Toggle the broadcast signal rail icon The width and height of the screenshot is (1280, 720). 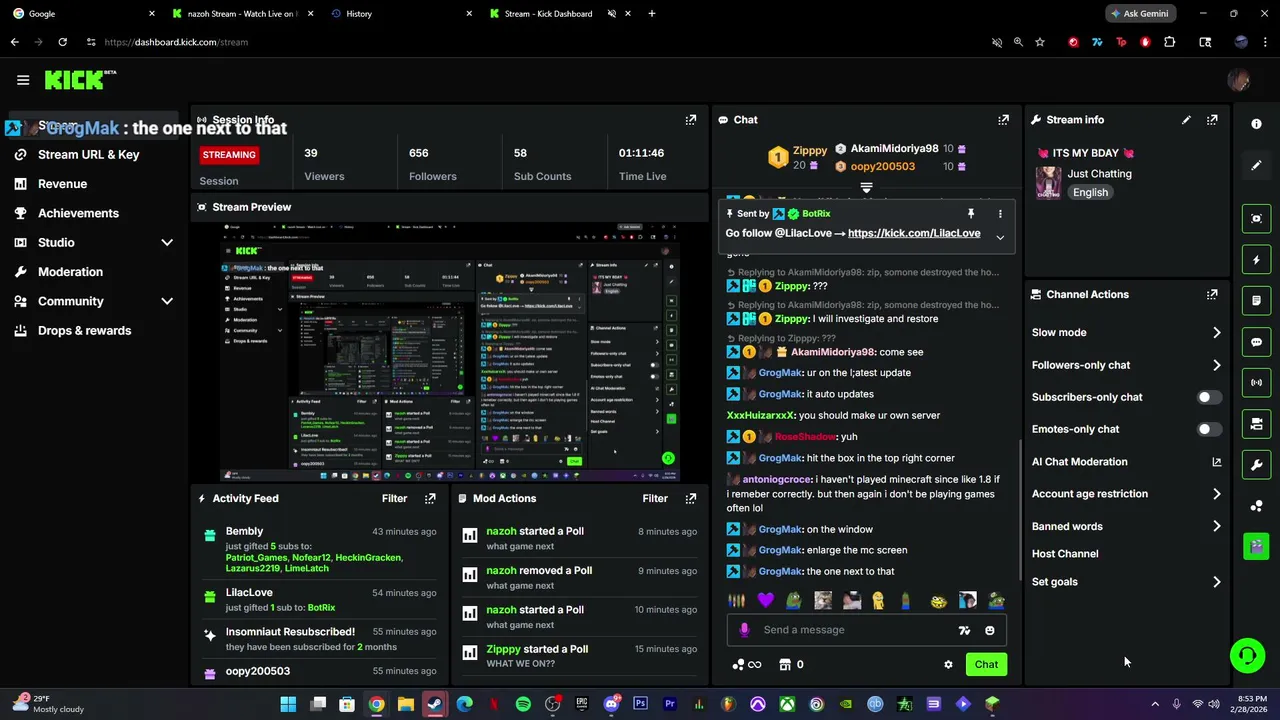click(1256, 383)
